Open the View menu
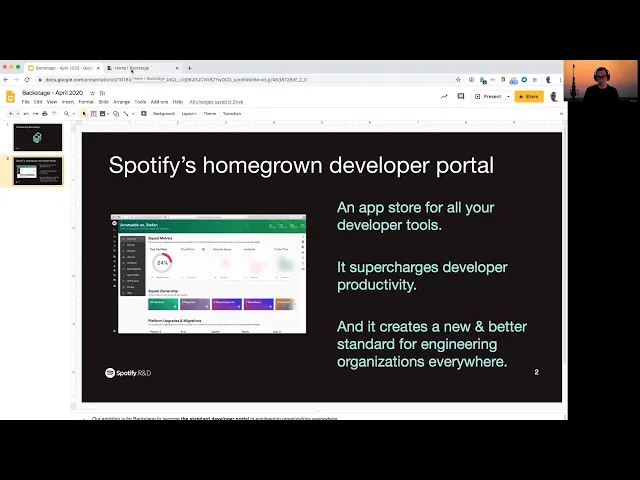Image resolution: width=640 pixels, height=480 pixels. (52, 102)
